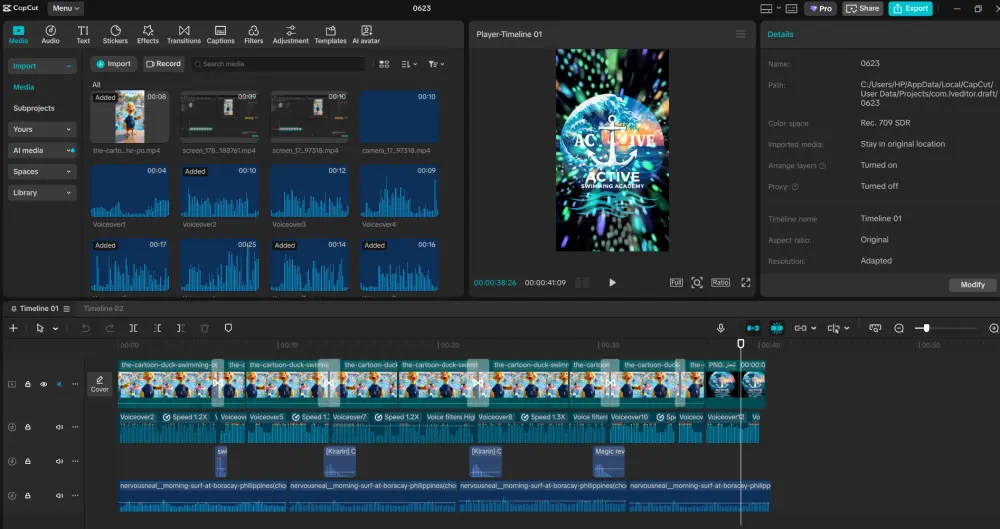Open the Filters panel

click(x=254, y=34)
